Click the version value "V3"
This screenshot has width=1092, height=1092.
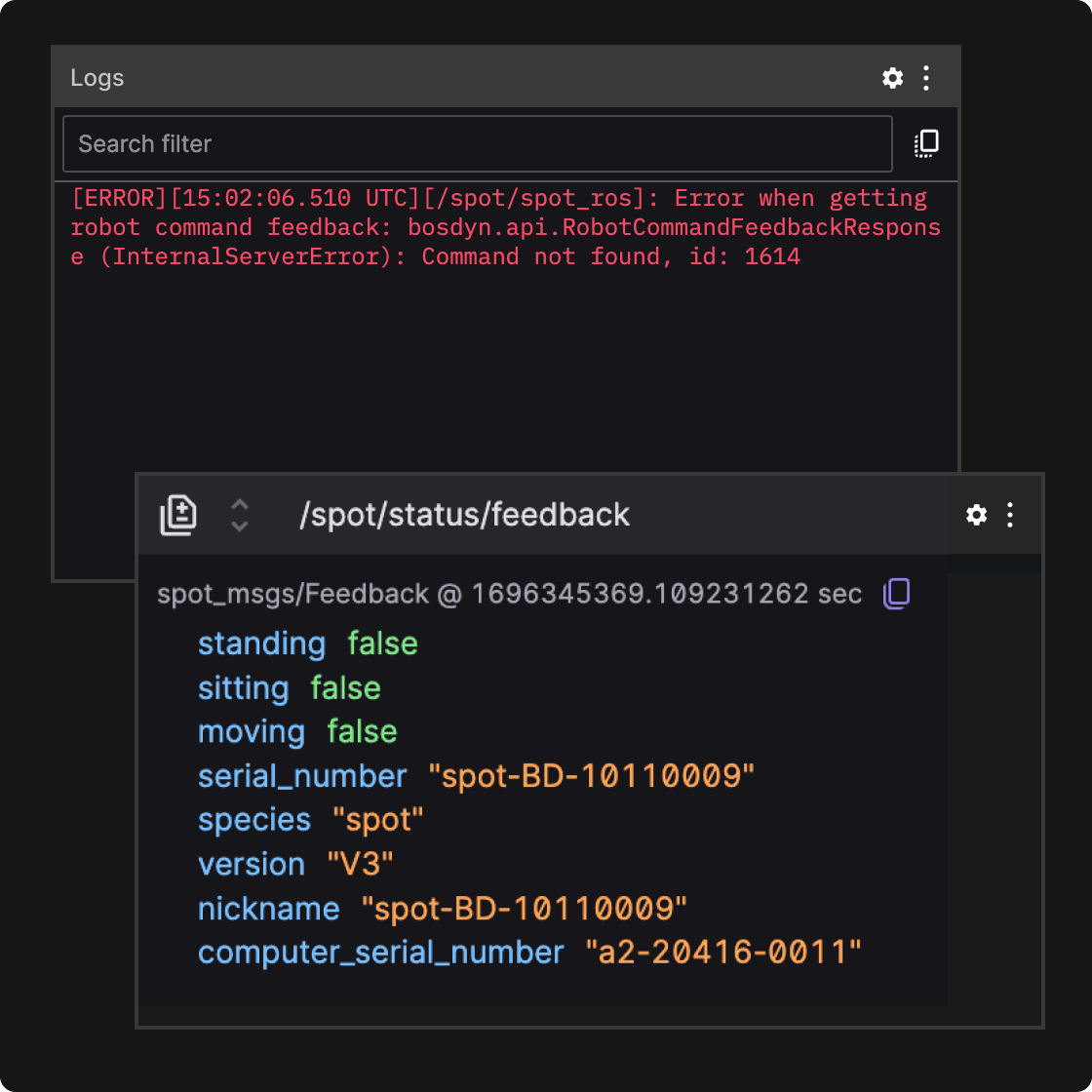360,865
